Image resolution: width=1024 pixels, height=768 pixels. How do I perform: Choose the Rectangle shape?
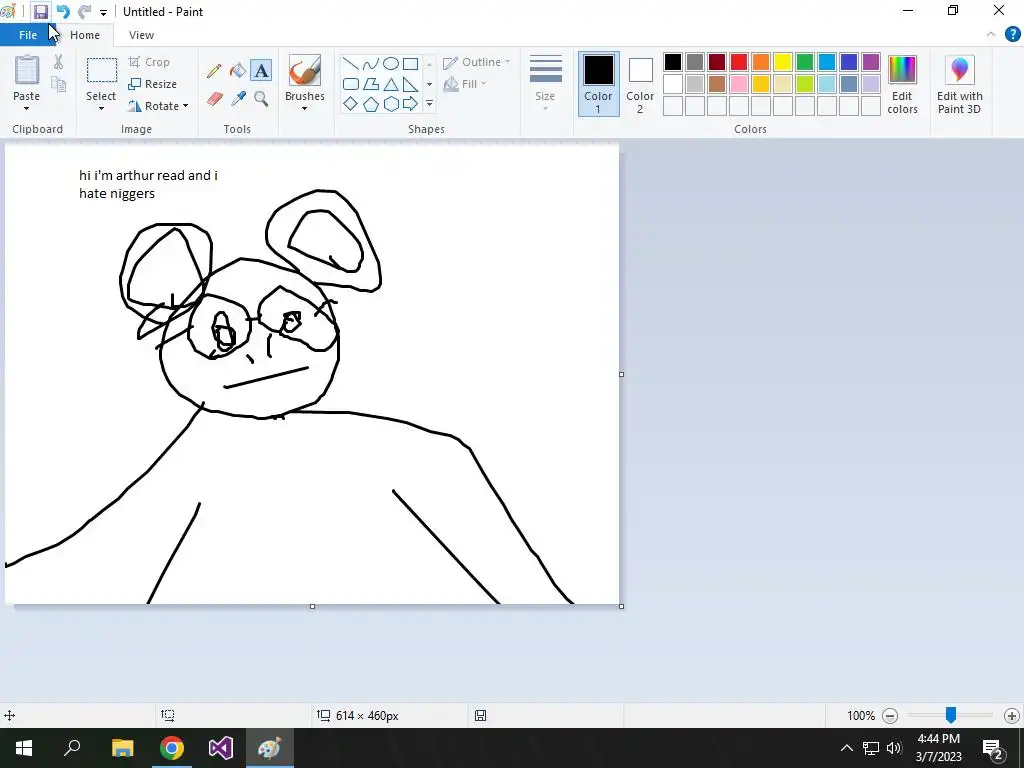pyautogui.click(x=411, y=63)
